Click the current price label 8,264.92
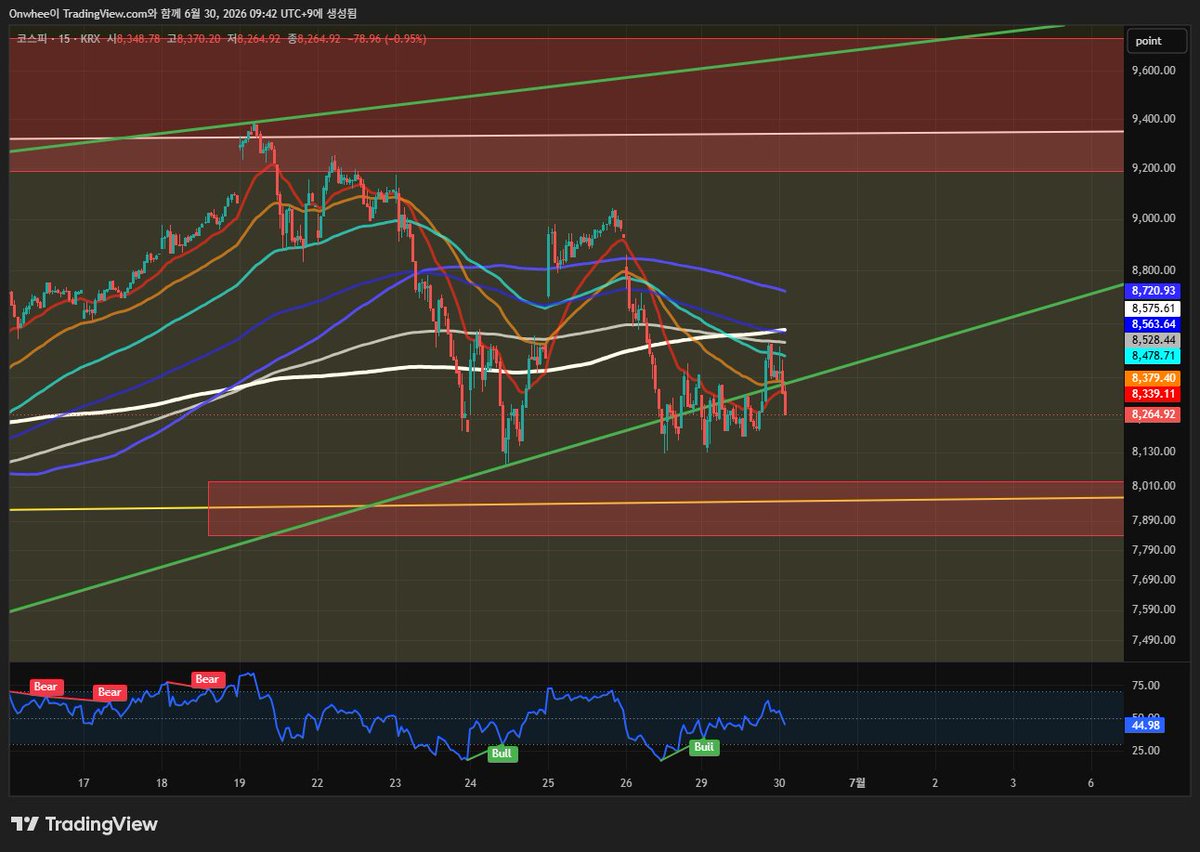 [x=1155, y=413]
